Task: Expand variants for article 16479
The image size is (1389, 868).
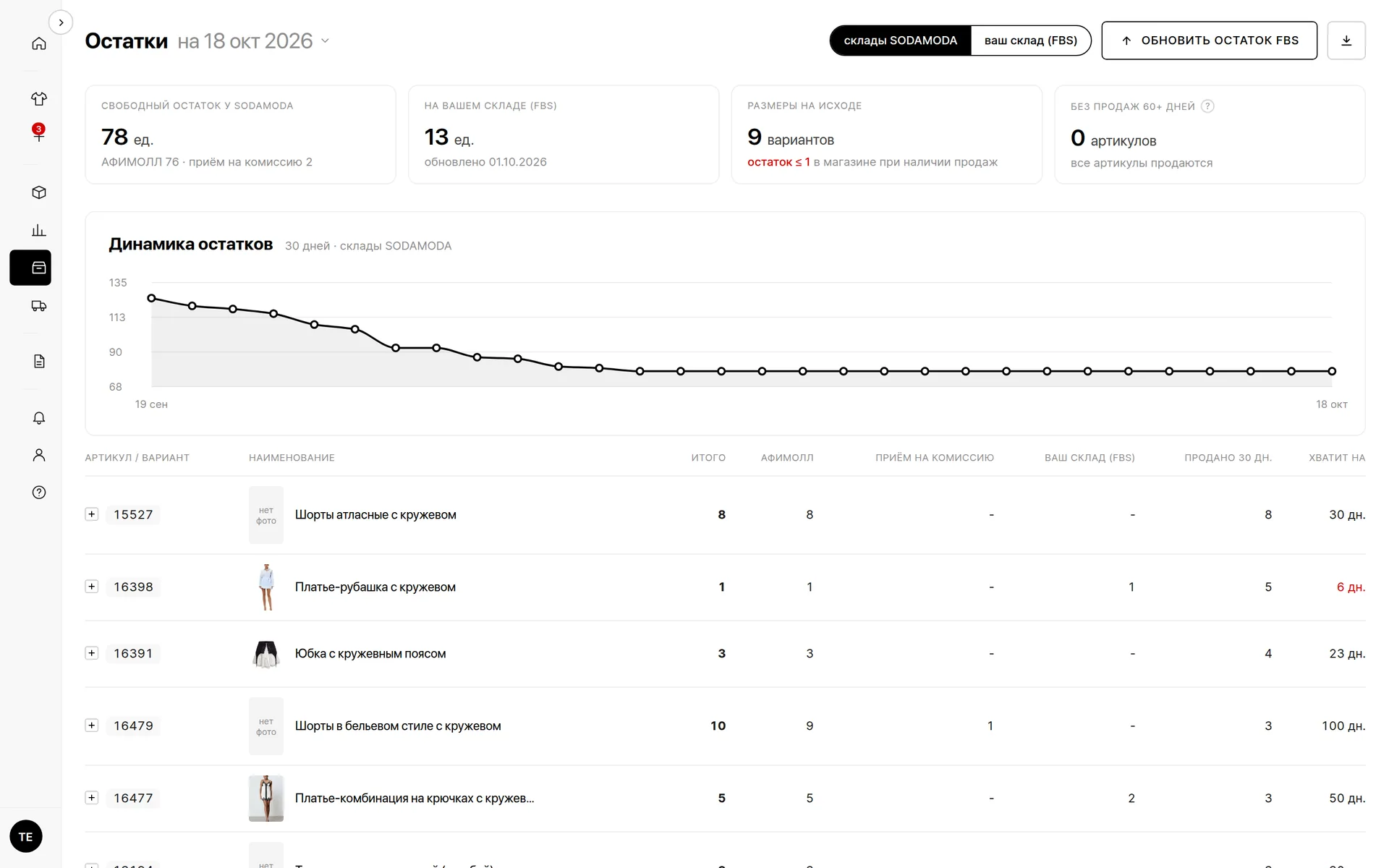Action: 92,726
